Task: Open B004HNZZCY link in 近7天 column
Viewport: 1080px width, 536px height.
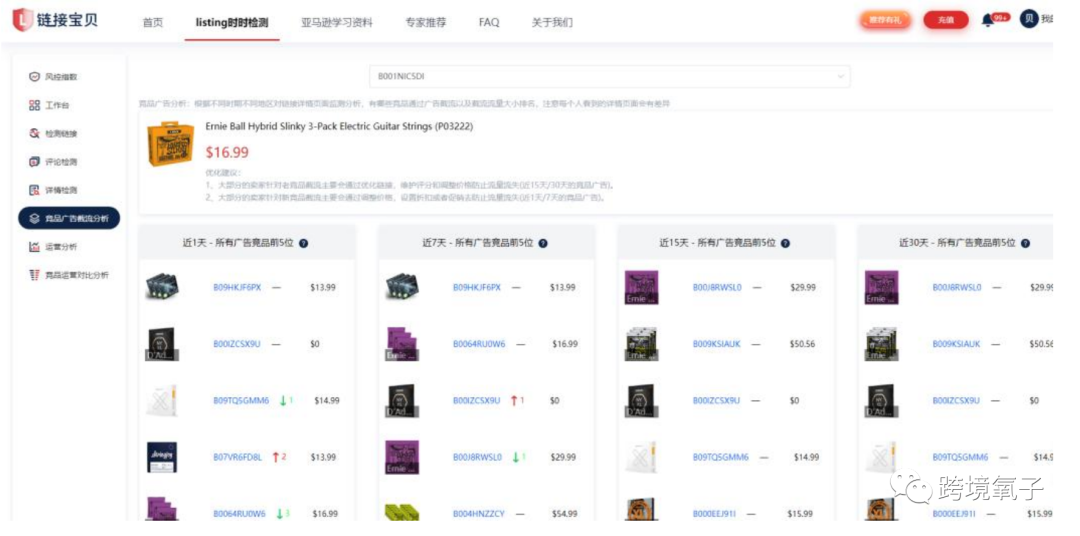Action: (x=479, y=513)
